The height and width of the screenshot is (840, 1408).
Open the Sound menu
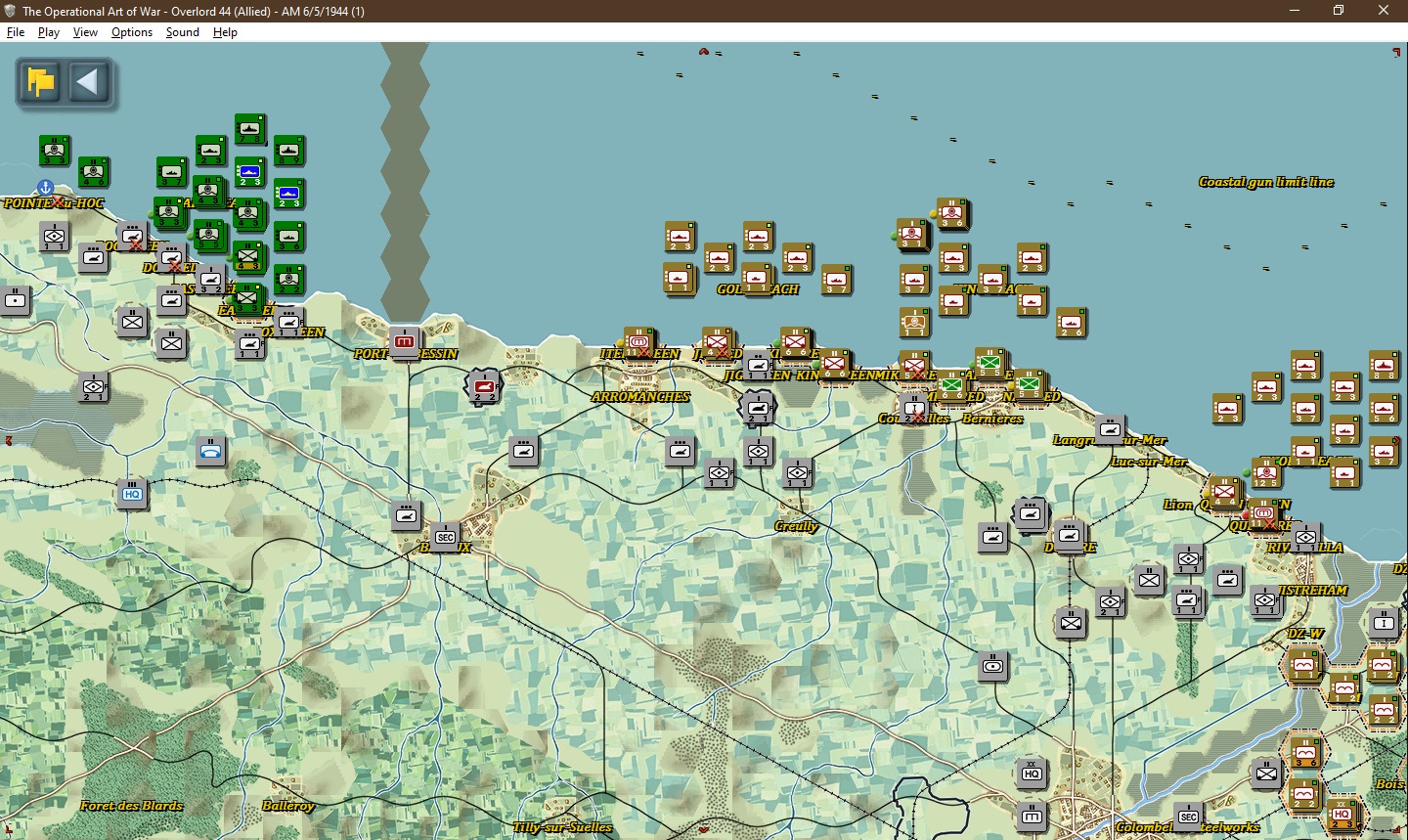point(182,32)
